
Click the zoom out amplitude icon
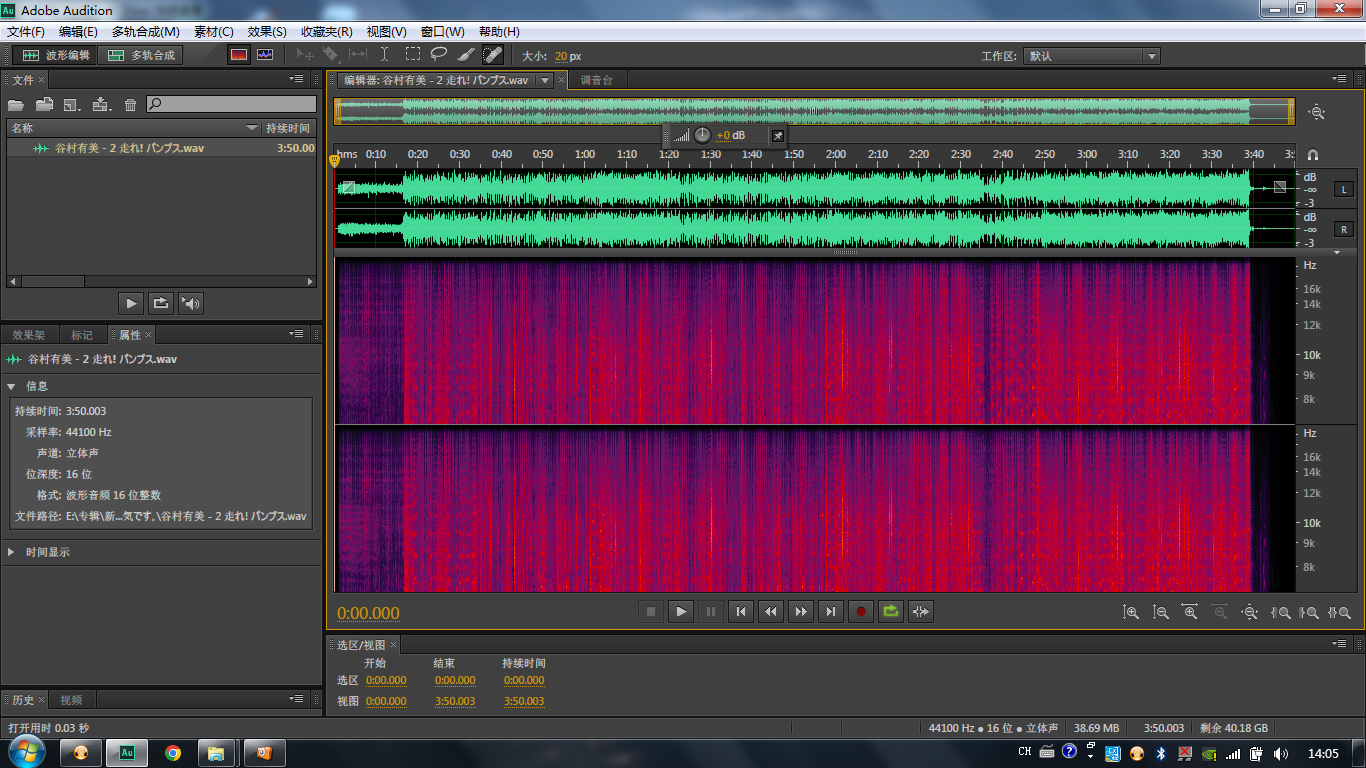coord(1161,612)
